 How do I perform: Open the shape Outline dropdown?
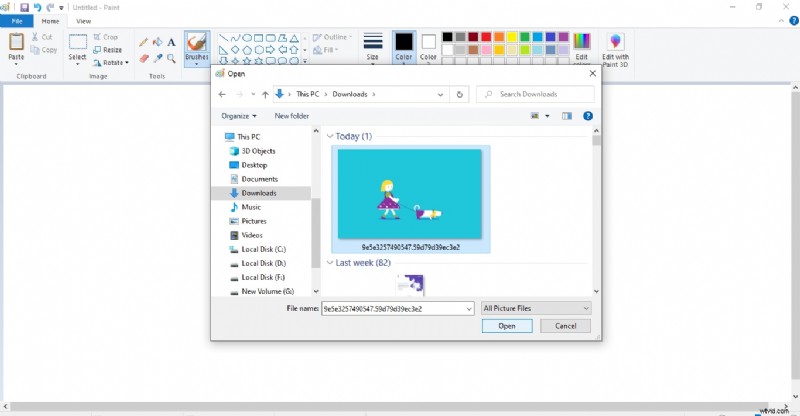[332, 37]
